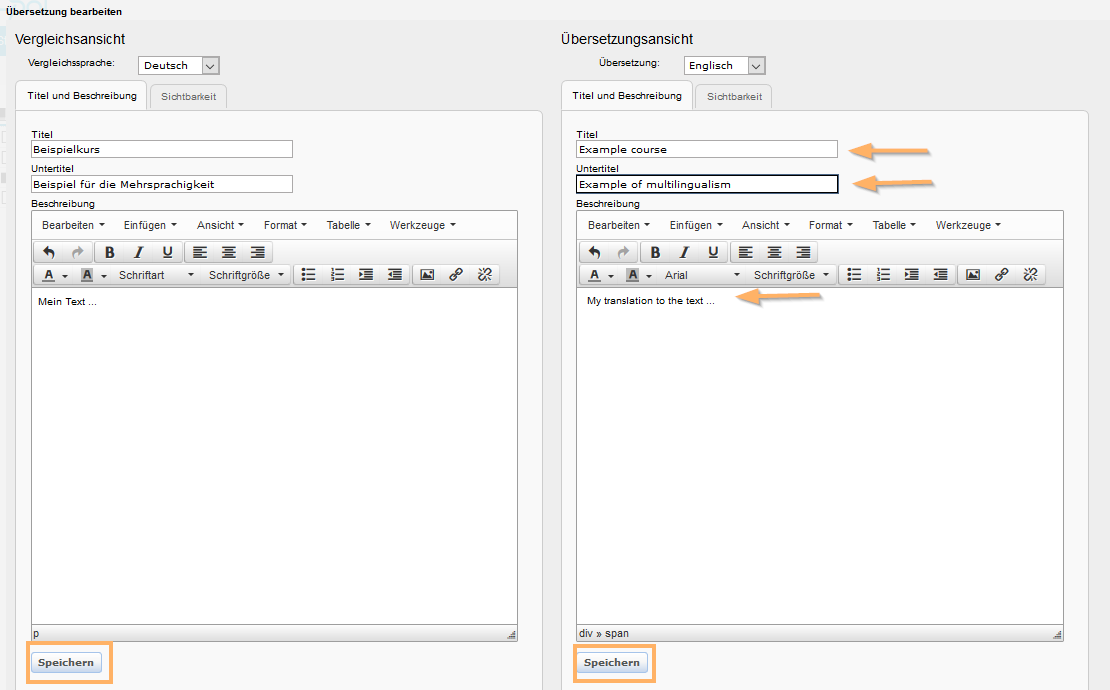This screenshot has width=1110, height=690.
Task: Center-align text in the comparison editor
Action: coord(229,252)
